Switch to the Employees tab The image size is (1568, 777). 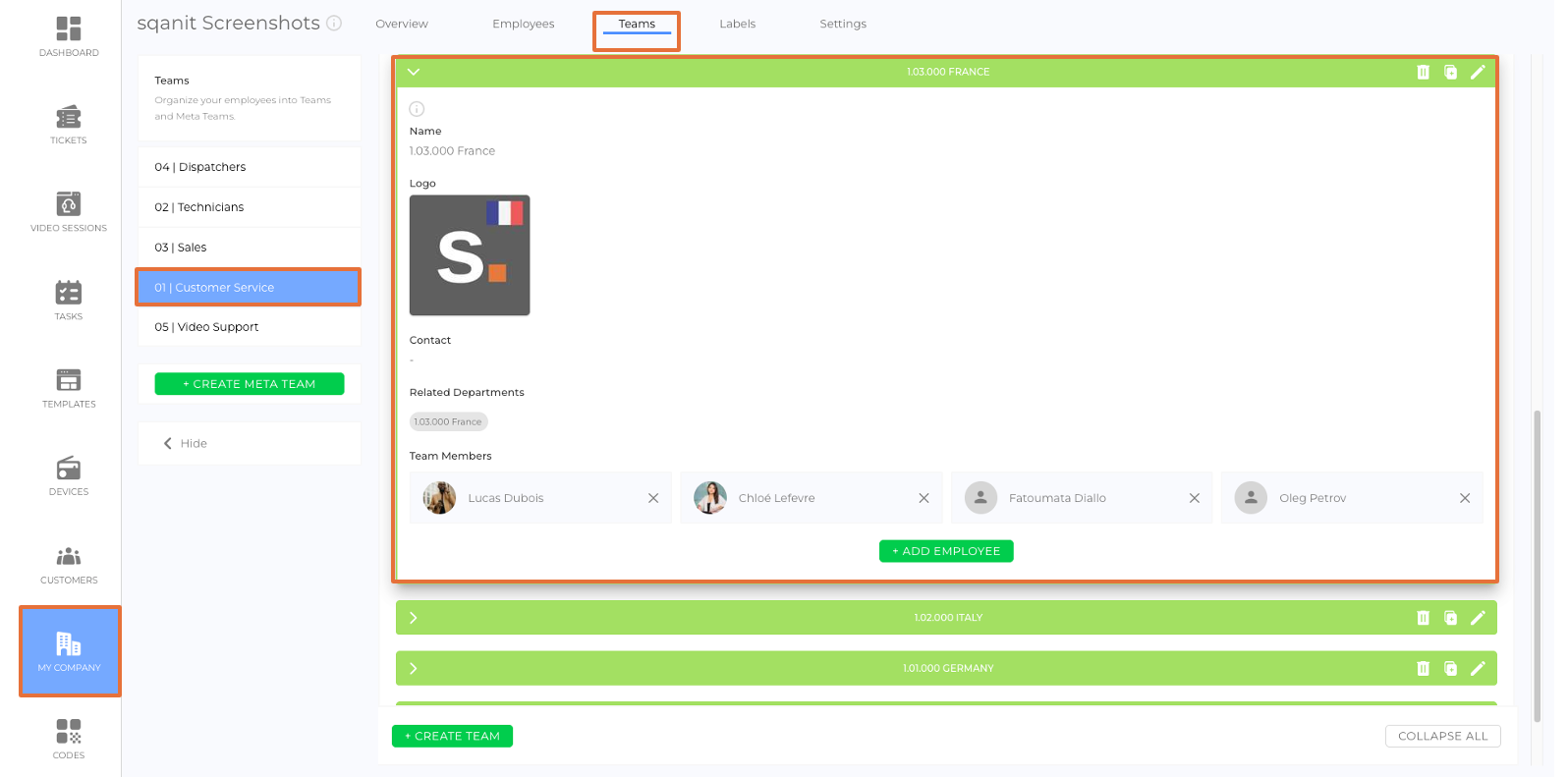523,24
